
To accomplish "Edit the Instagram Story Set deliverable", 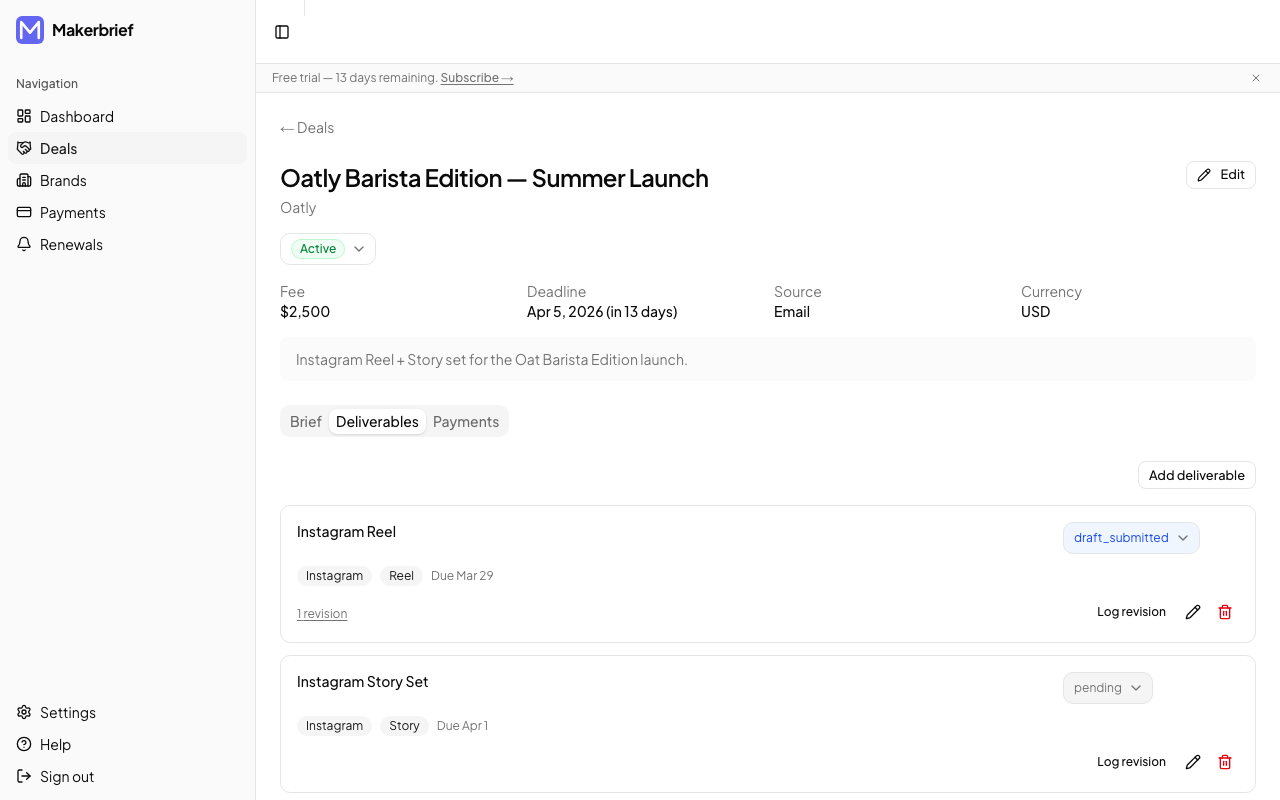I will (x=1192, y=761).
